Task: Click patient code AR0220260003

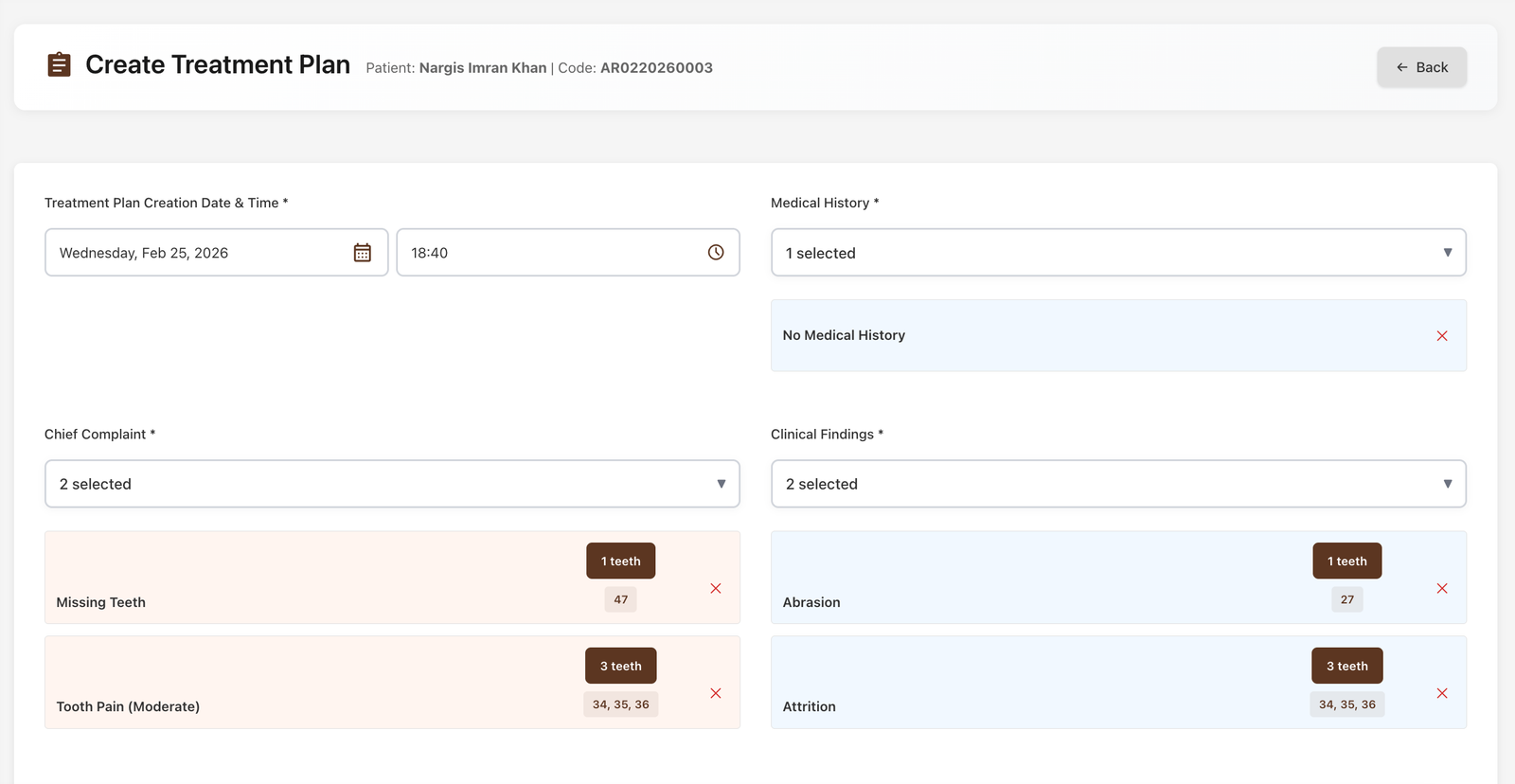Action: coord(656,68)
